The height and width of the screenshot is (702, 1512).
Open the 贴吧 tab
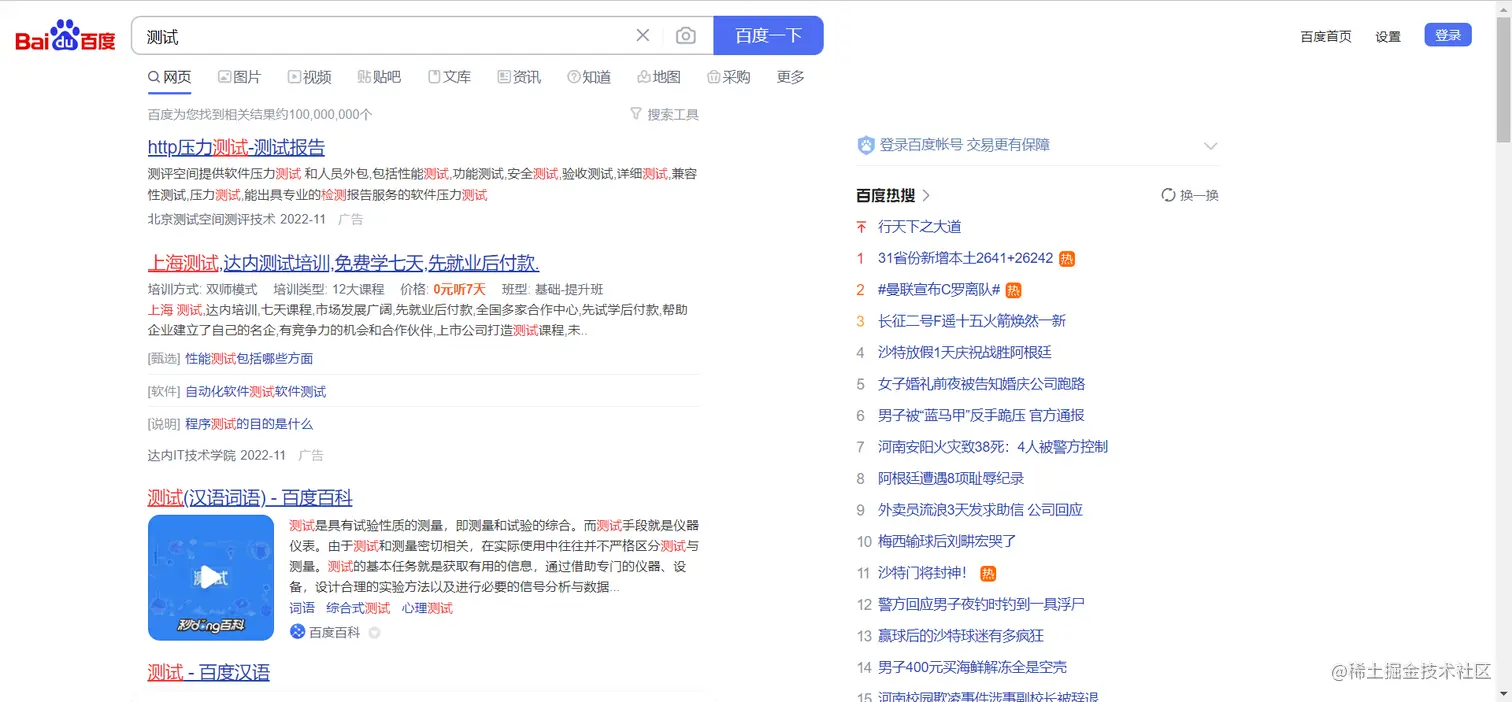[379, 77]
